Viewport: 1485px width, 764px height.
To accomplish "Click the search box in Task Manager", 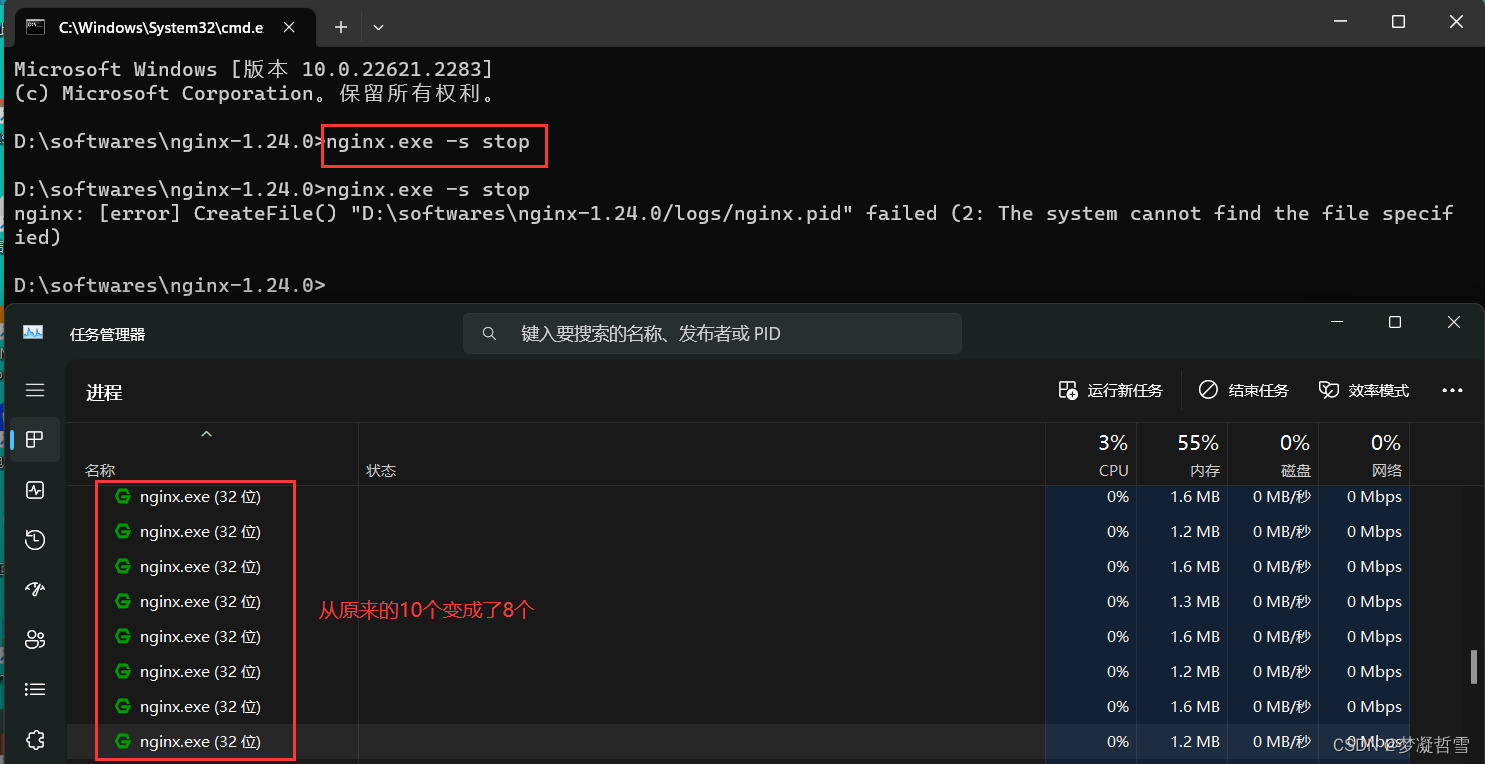I will tap(712, 333).
